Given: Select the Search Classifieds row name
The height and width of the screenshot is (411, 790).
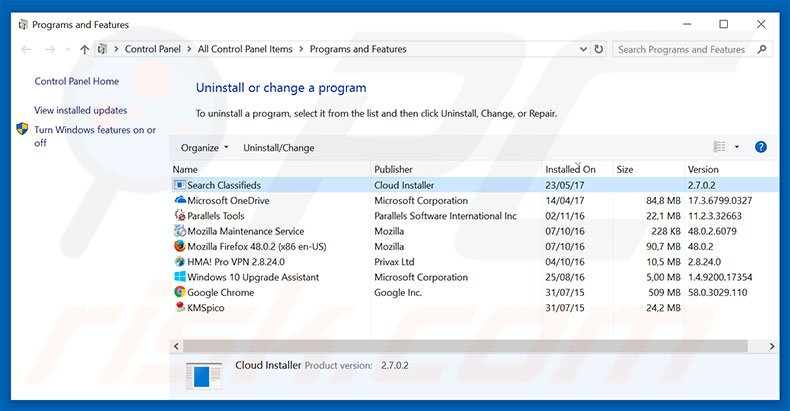Looking at the screenshot, I should (224, 185).
